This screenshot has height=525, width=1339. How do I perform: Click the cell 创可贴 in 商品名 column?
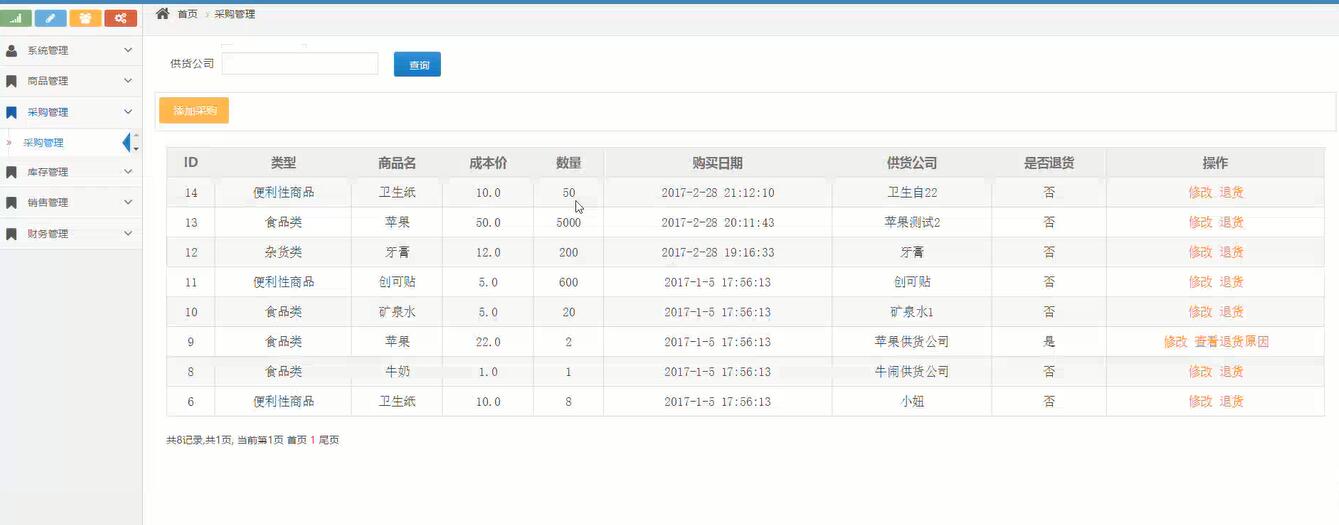coord(397,282)
